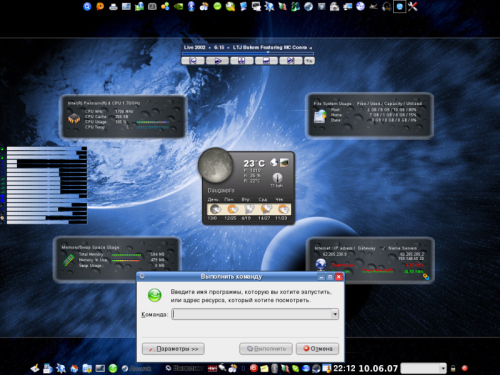Image resolution: width=500 pixels, height=375 pixels.
Task: Expand the Команда history dropdown arrow
Action: click(335, 314)
